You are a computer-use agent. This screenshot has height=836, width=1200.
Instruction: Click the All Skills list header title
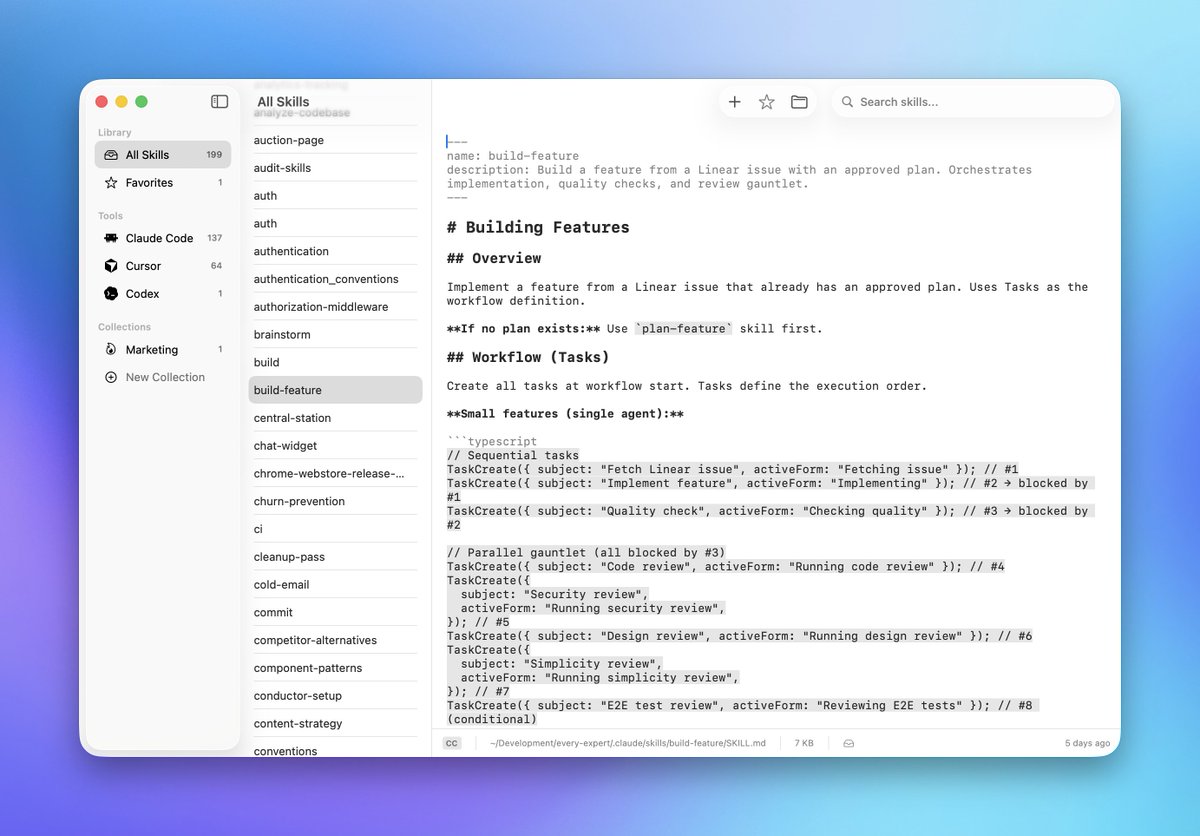point(283,102)
